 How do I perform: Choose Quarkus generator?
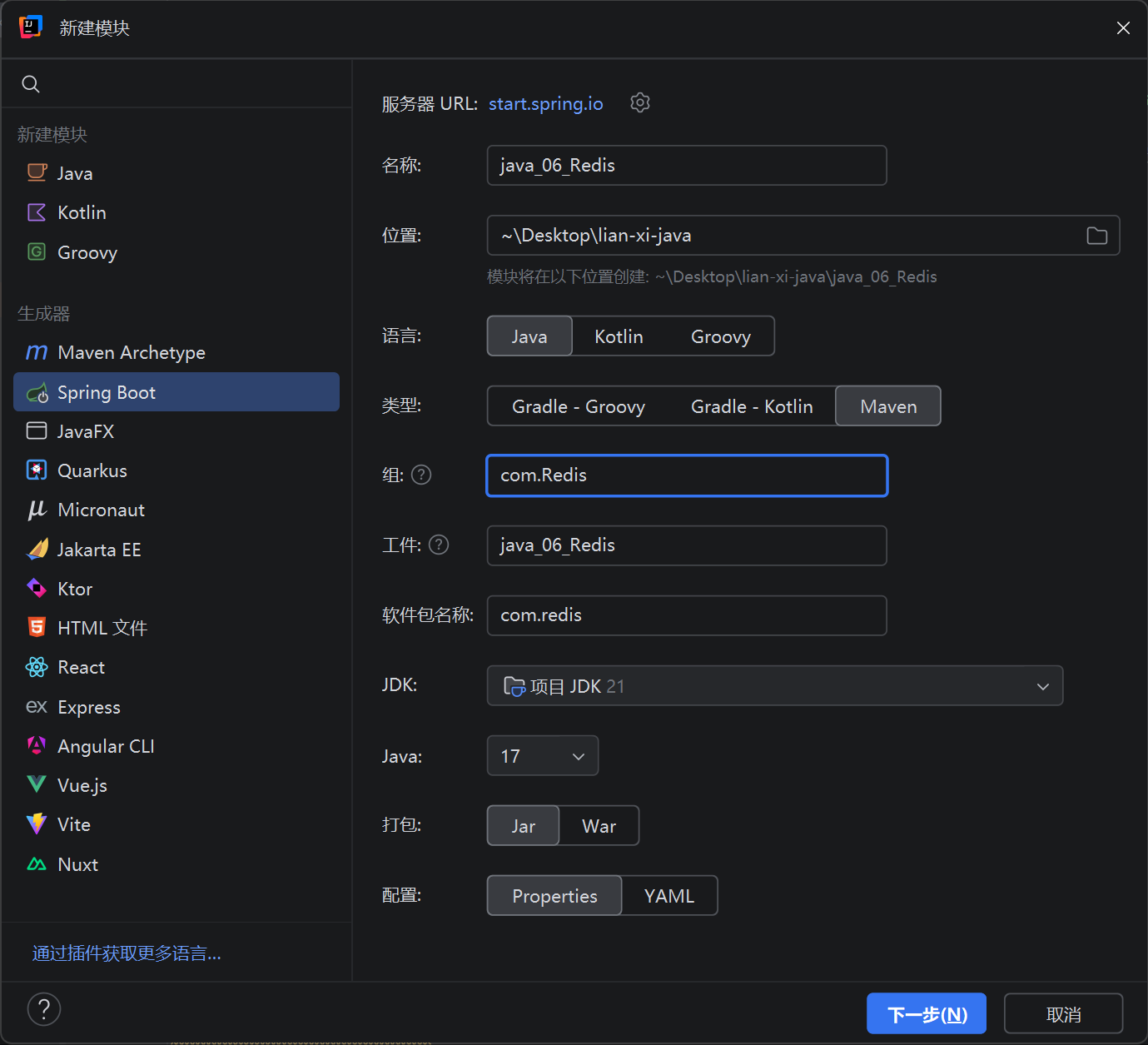click(176, 470)
